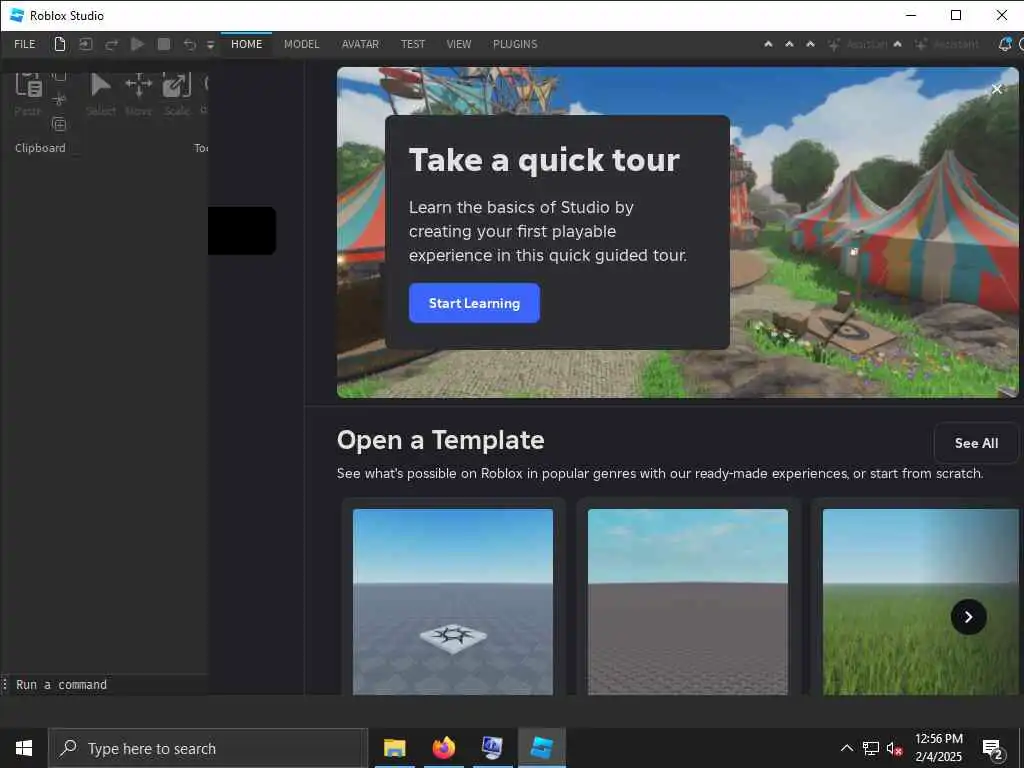Click the command bar drag handle dots
Screen dimensions: 1024x768
5,684
